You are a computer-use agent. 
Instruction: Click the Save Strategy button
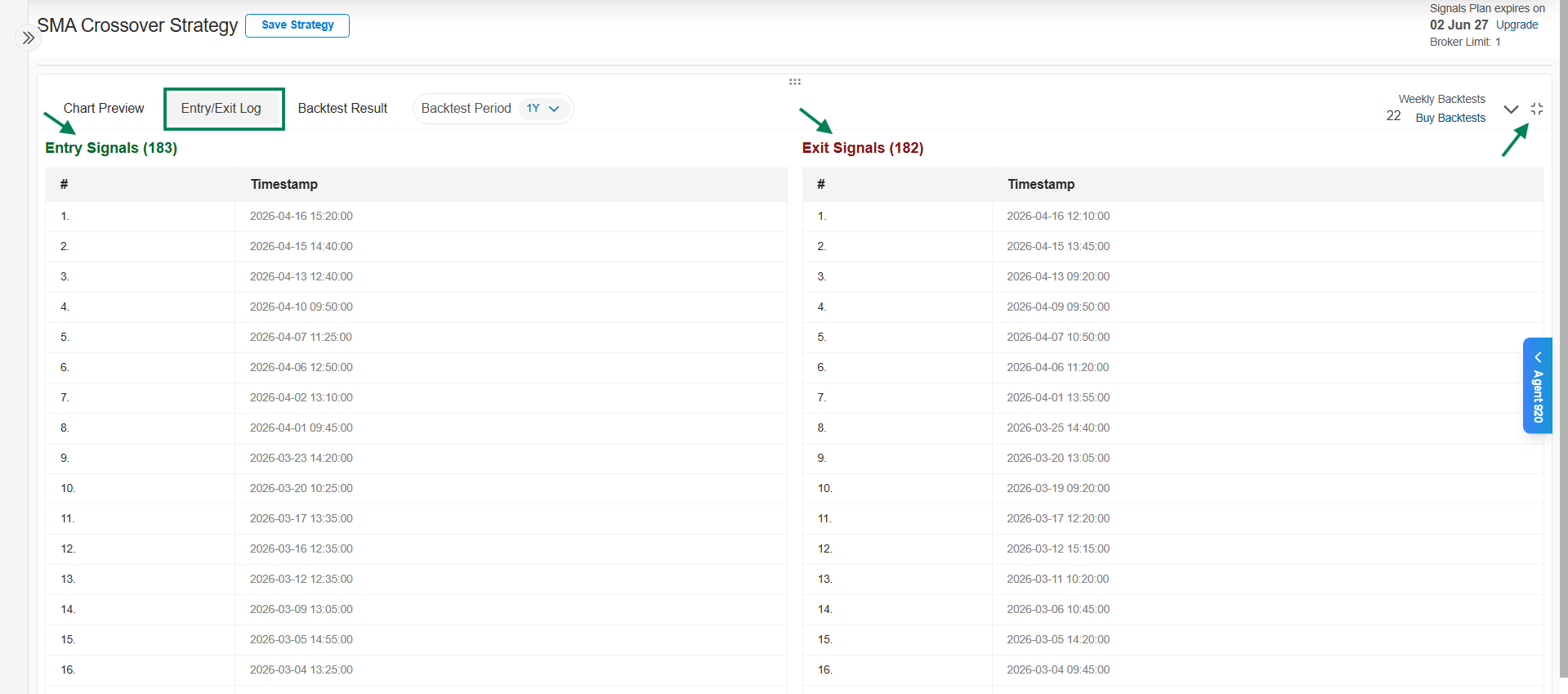coord(297,25)
